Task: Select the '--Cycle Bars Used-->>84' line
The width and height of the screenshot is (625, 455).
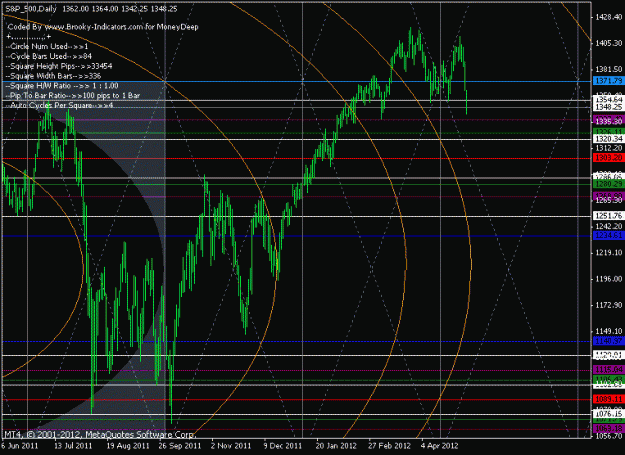Action: [49, 57]
